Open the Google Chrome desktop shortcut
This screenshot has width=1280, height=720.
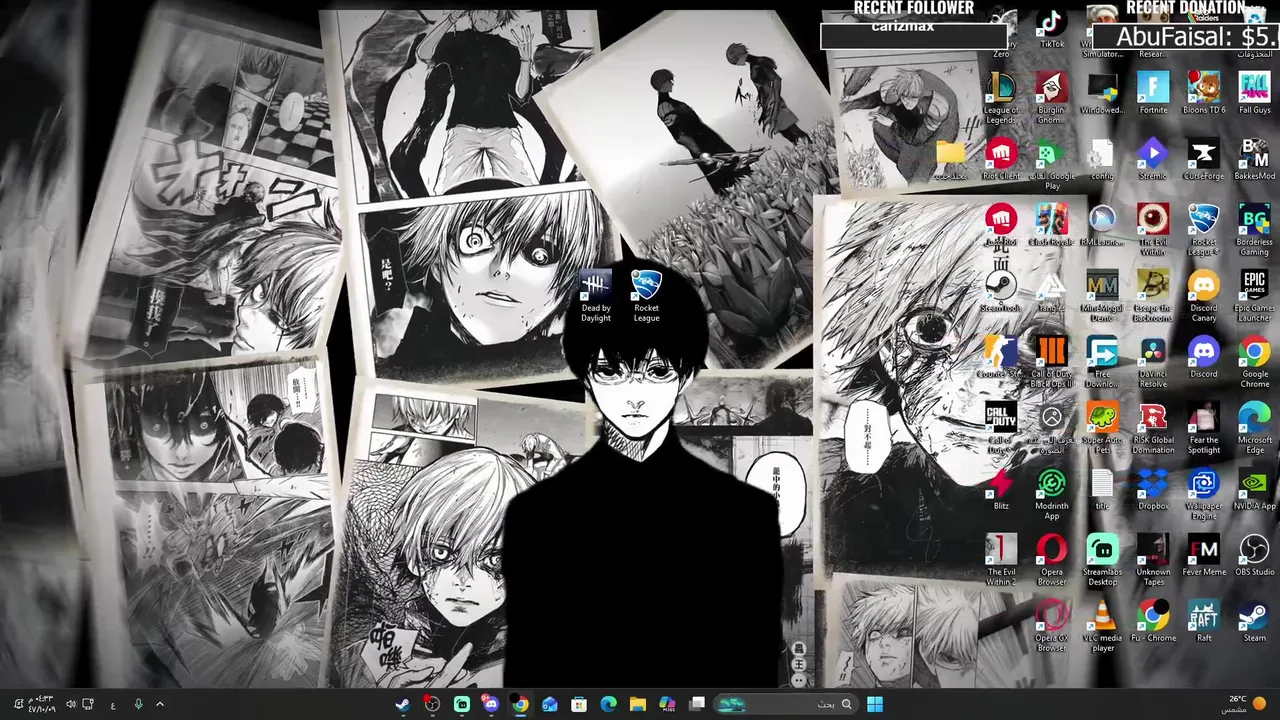1255,361
